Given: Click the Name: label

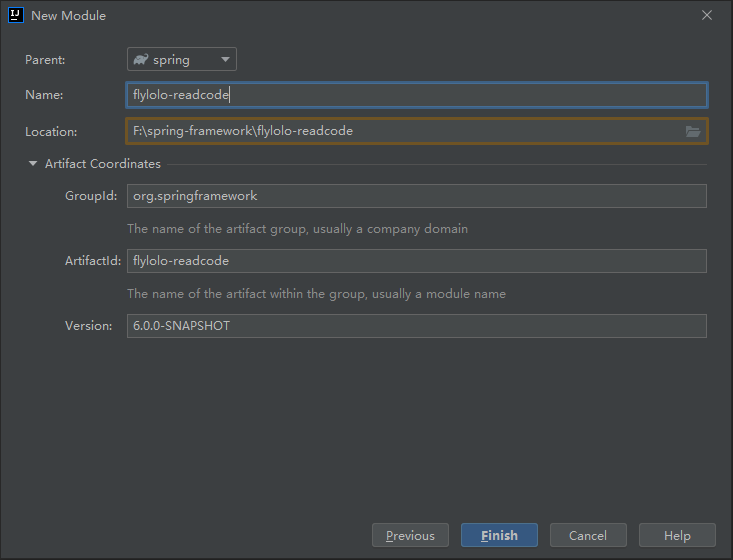Looking at the screenshot, I should pyautogui.click(x=44, y=95).
